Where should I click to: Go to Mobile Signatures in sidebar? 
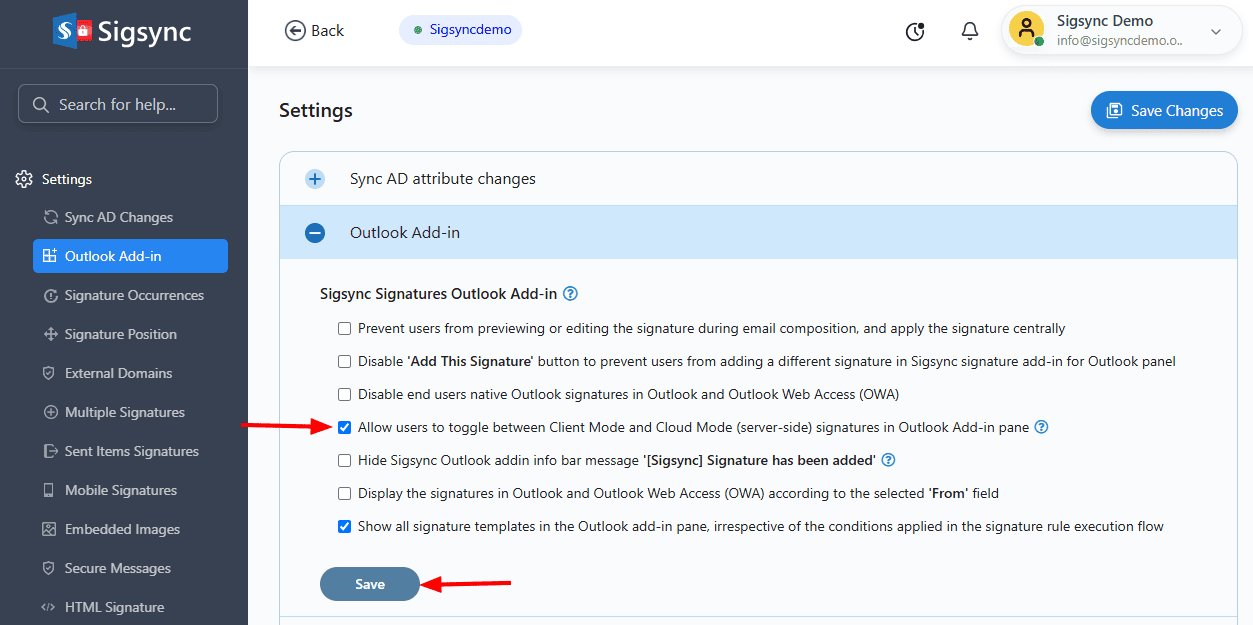(x=121, y=490)
